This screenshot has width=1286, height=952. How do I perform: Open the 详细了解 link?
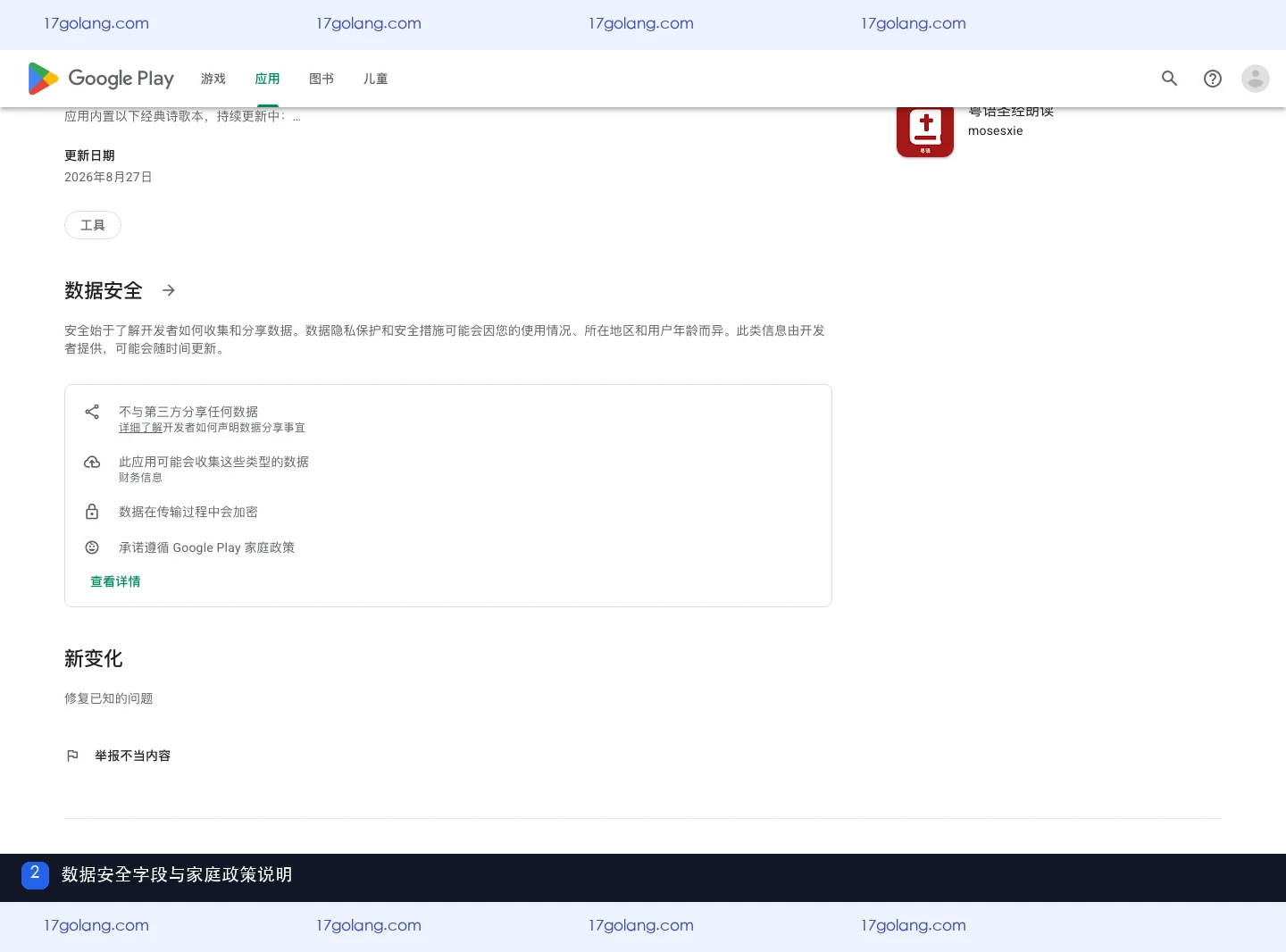coord(140,428)
